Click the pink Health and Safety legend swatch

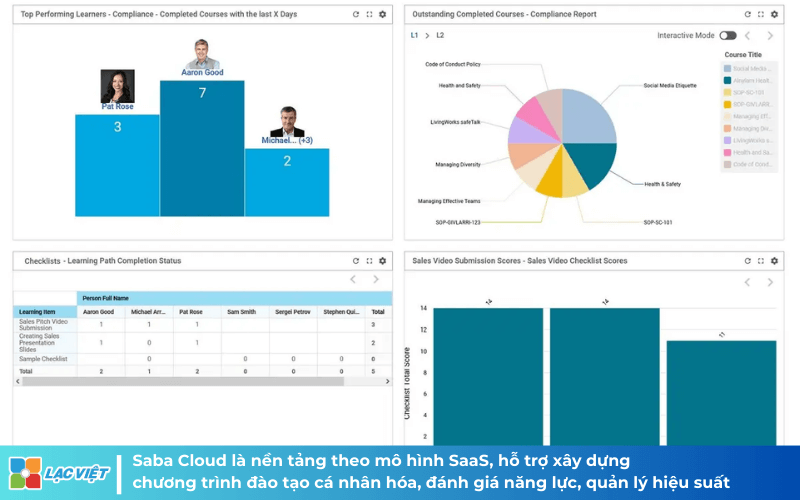pos(728,152)
